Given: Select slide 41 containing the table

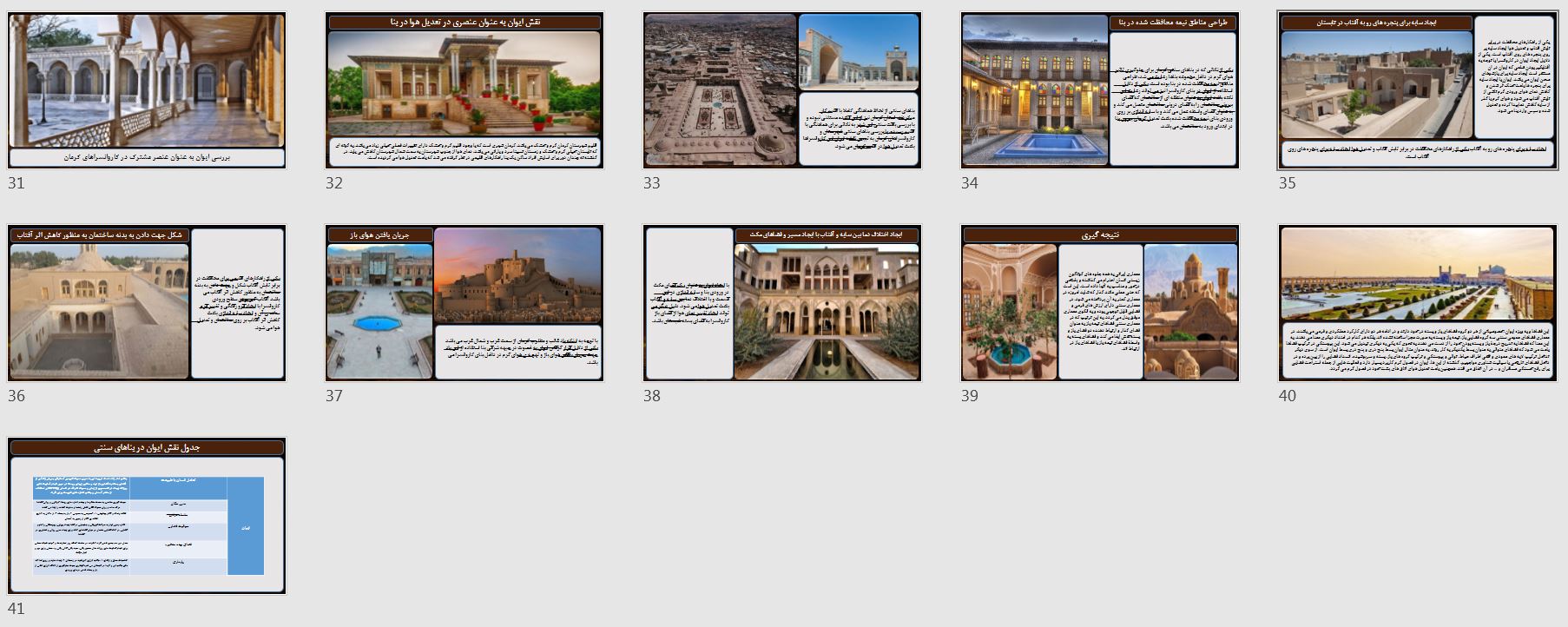Looking at the screenshot, I should [x=147, y=515].
